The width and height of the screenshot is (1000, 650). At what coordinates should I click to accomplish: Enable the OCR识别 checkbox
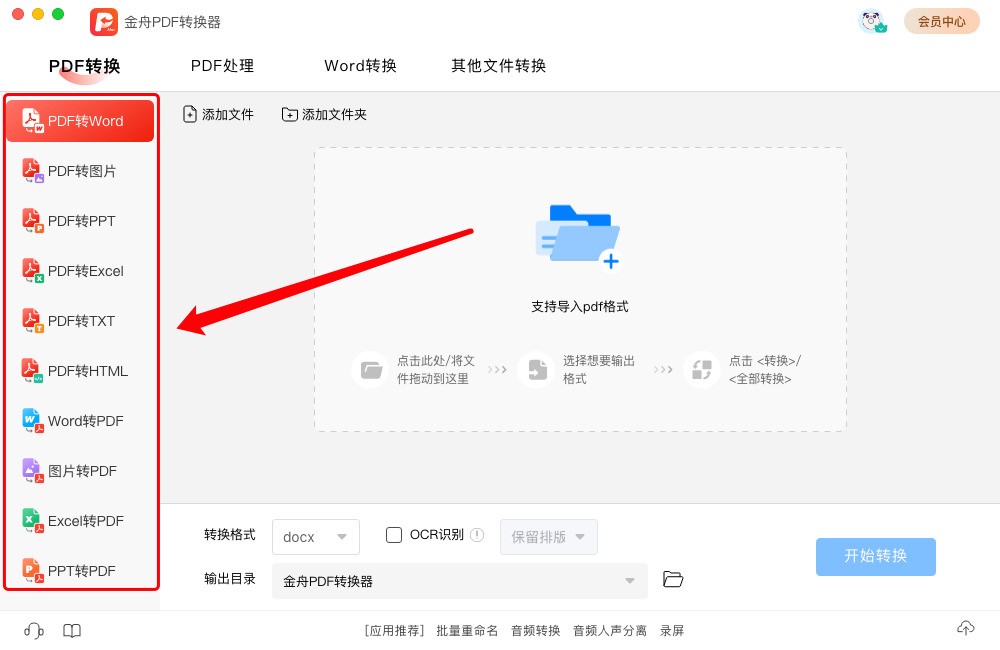coord(394,535)
